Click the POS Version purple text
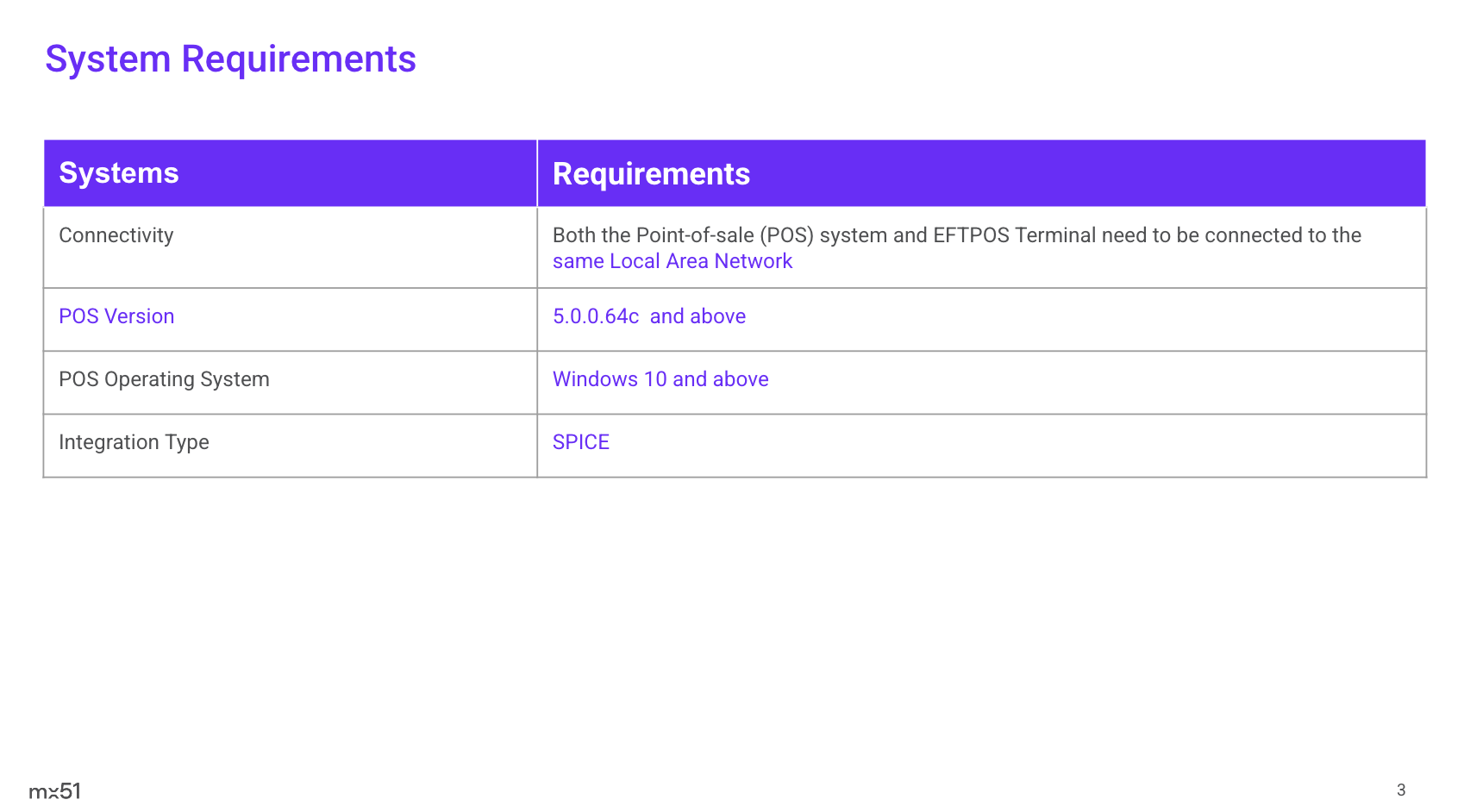The image size is (1464, 812). (116, 316)
